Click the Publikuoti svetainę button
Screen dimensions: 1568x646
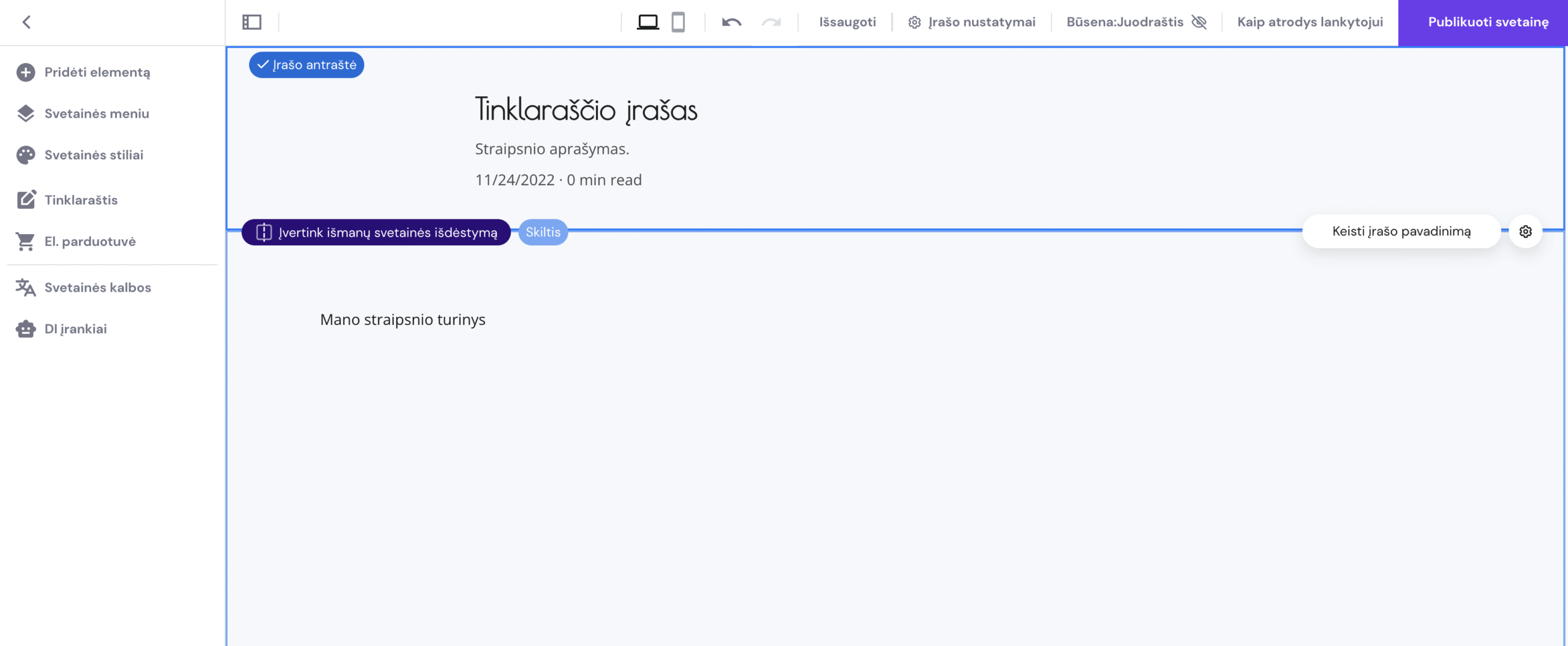tap(1483, 22)
